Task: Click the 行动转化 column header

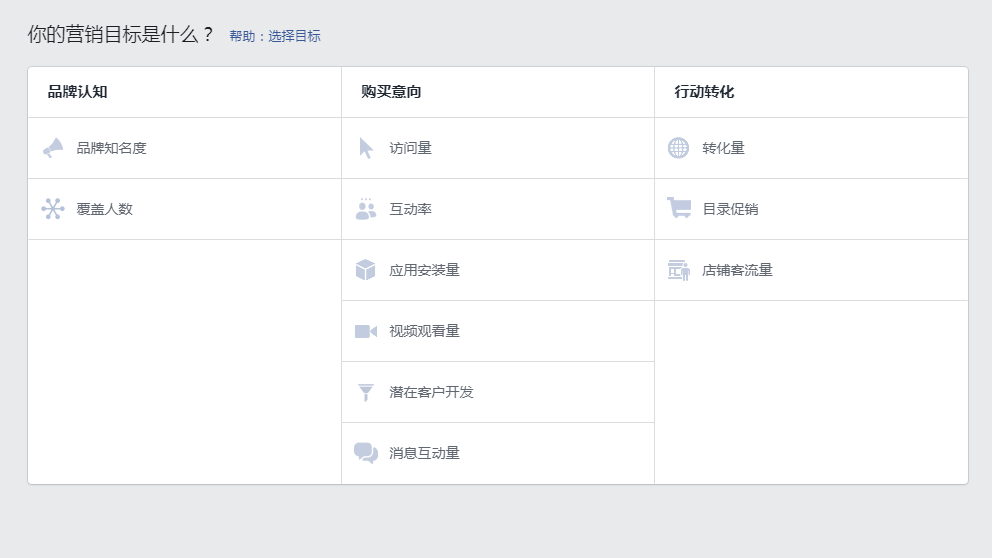Action: (704, 92)
